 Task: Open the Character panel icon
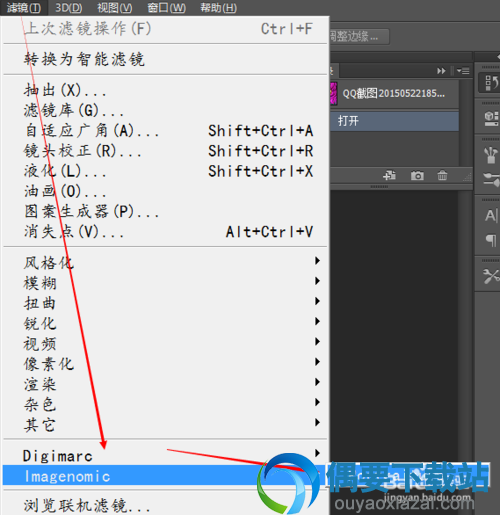[x=491, y=216]
